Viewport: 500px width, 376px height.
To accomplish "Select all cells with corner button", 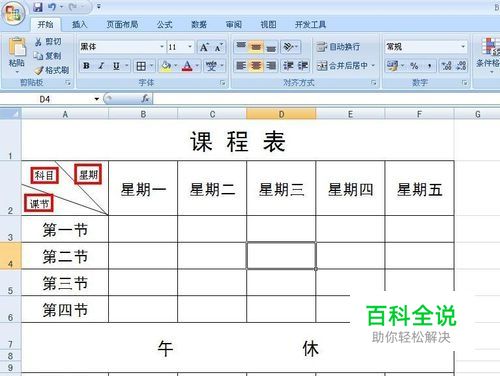I will tap(11, 114).
